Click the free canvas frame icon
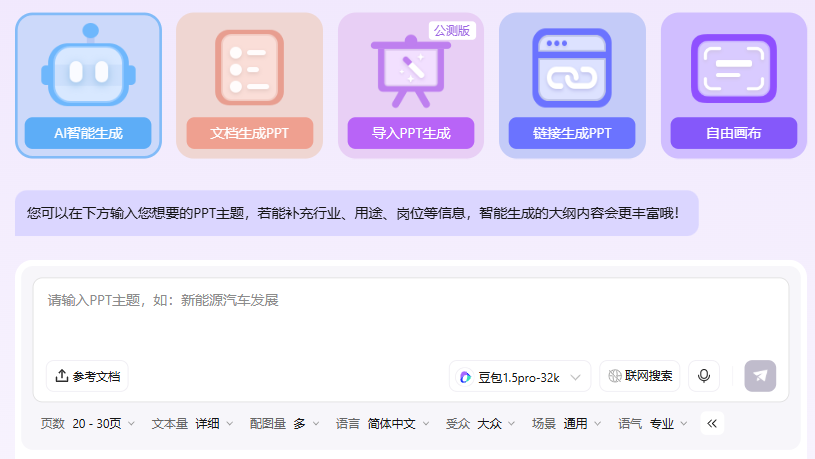815x459 pixels. pyautogui.click(x=733, y=68)
